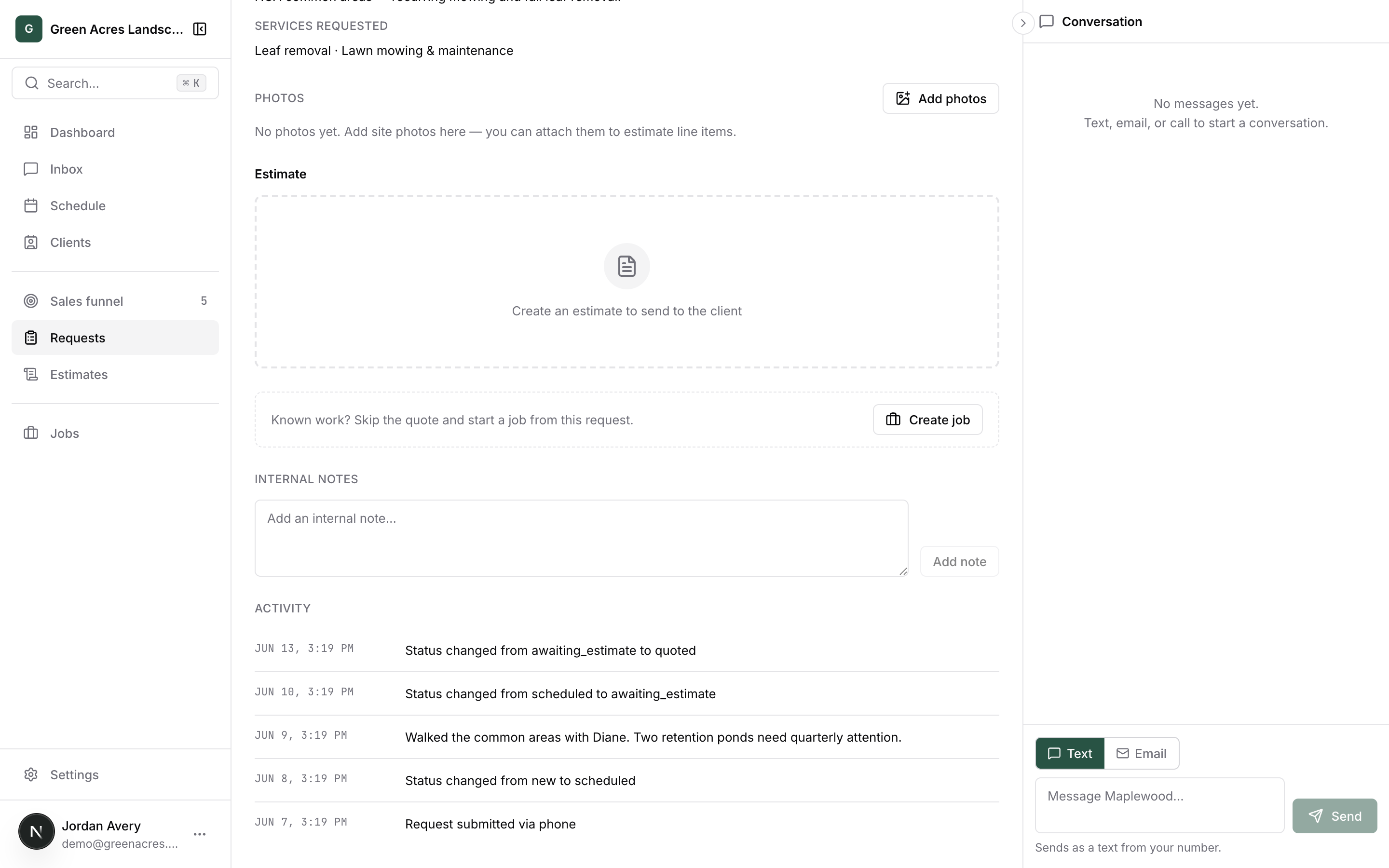Go to Inbox in the sidebar
Viewport: 1389px width, 868px height.
(x=115, y=169)
